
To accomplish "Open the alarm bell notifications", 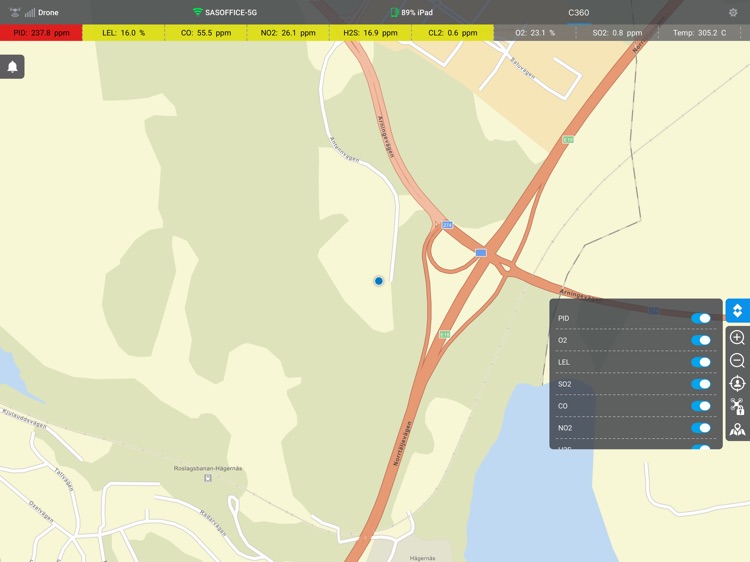I will pos(12,67).
